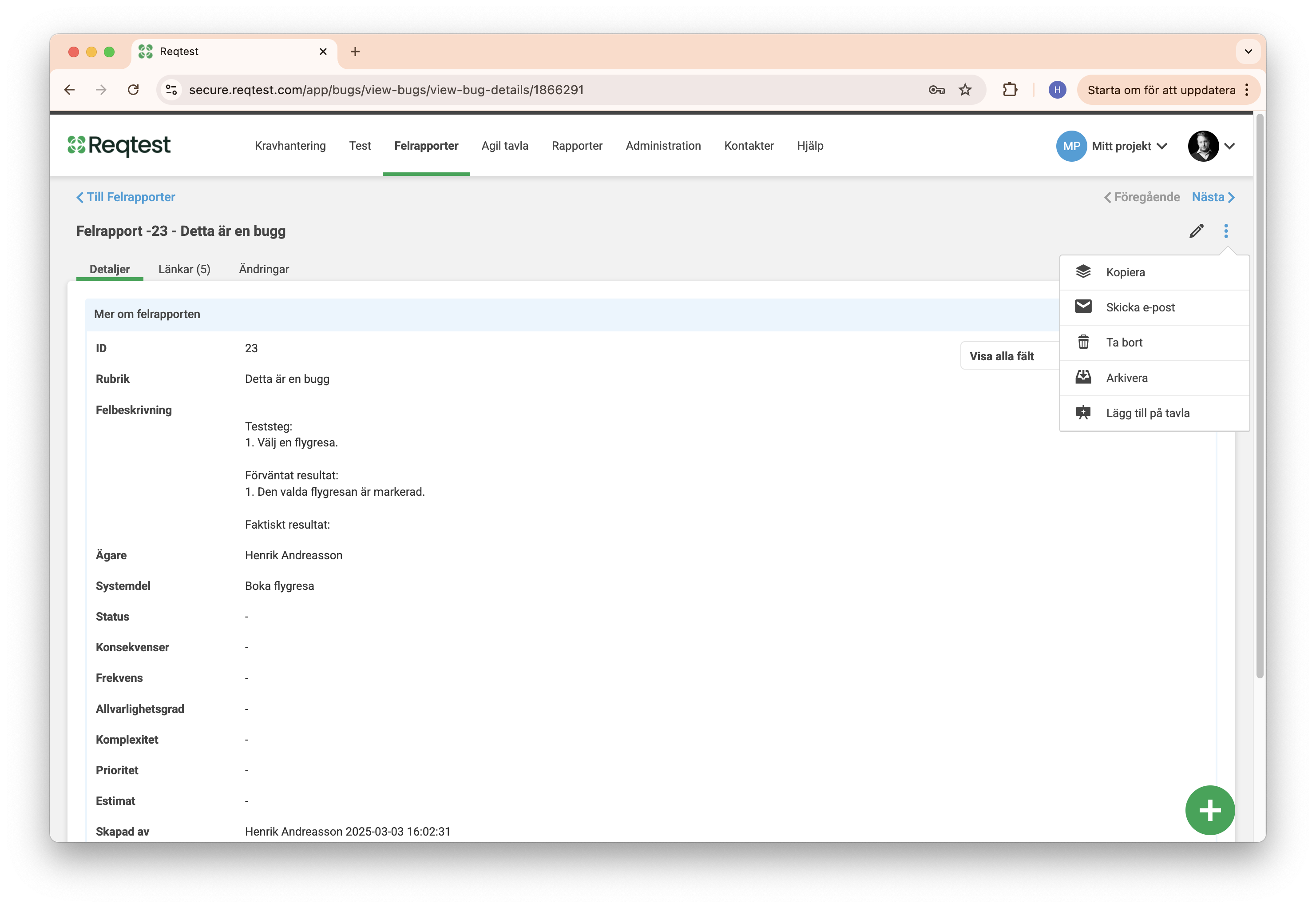Open the Chrome three-dot menu next to update
This screenshot has width=1316, height=908.
point(1247,90)
